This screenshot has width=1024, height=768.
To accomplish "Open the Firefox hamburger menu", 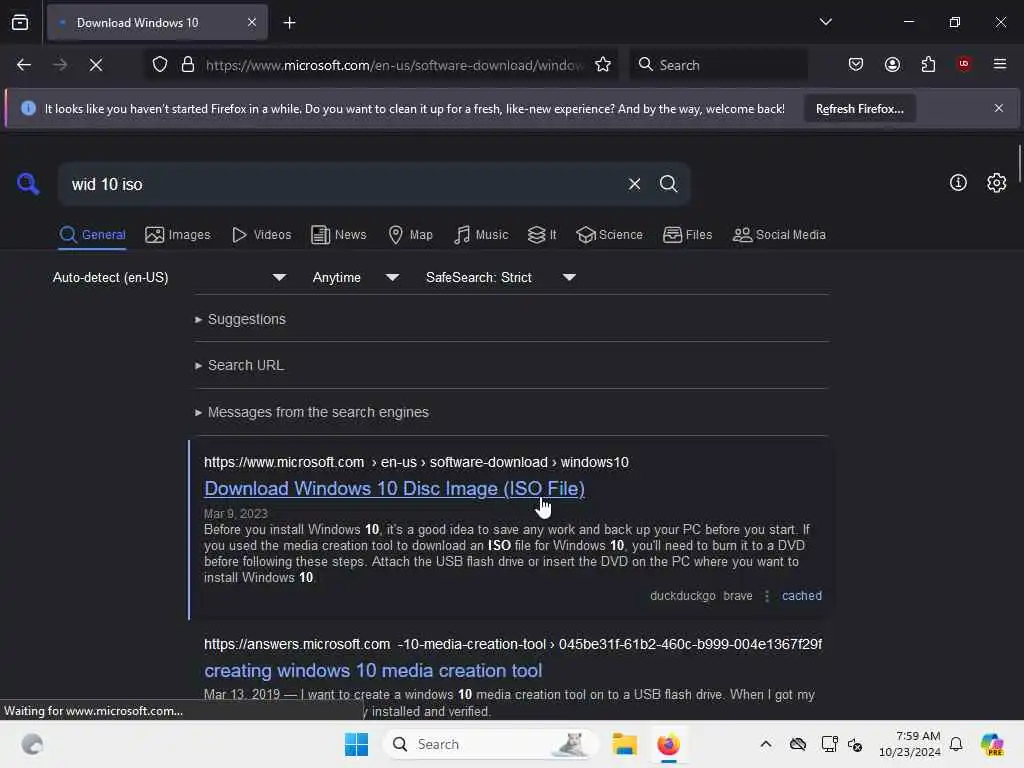I will [999, 64].
